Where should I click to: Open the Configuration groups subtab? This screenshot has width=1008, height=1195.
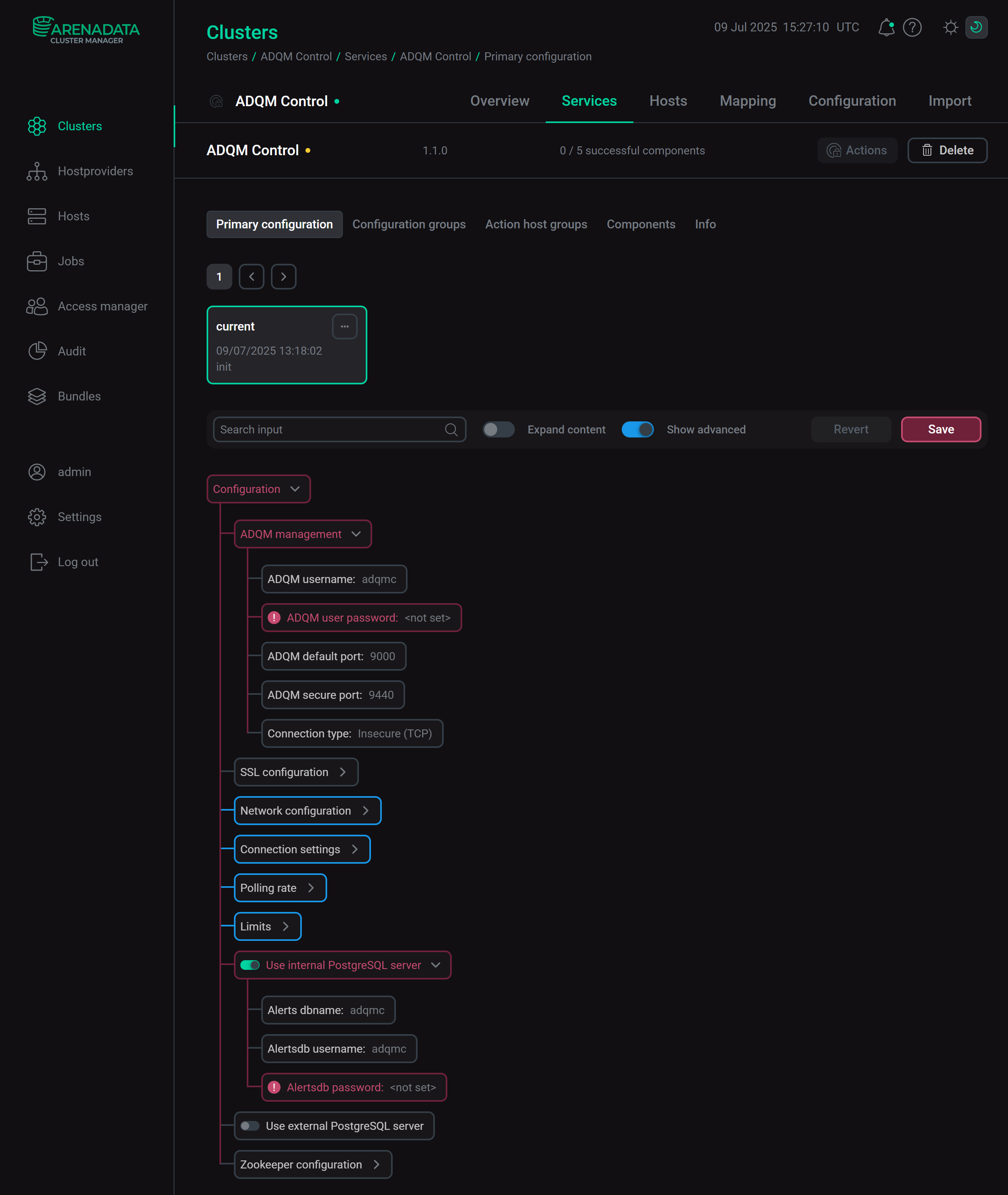[x=409, y=224]
